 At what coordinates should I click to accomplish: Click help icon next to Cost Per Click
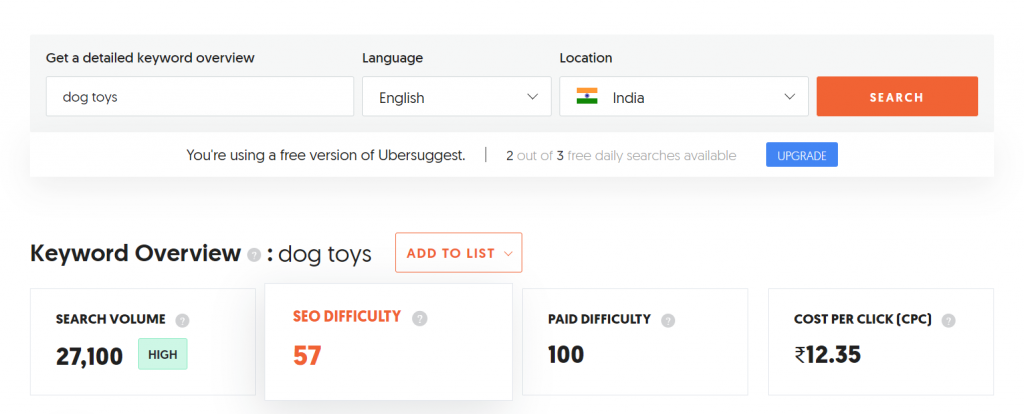click(x=949, y=321)
